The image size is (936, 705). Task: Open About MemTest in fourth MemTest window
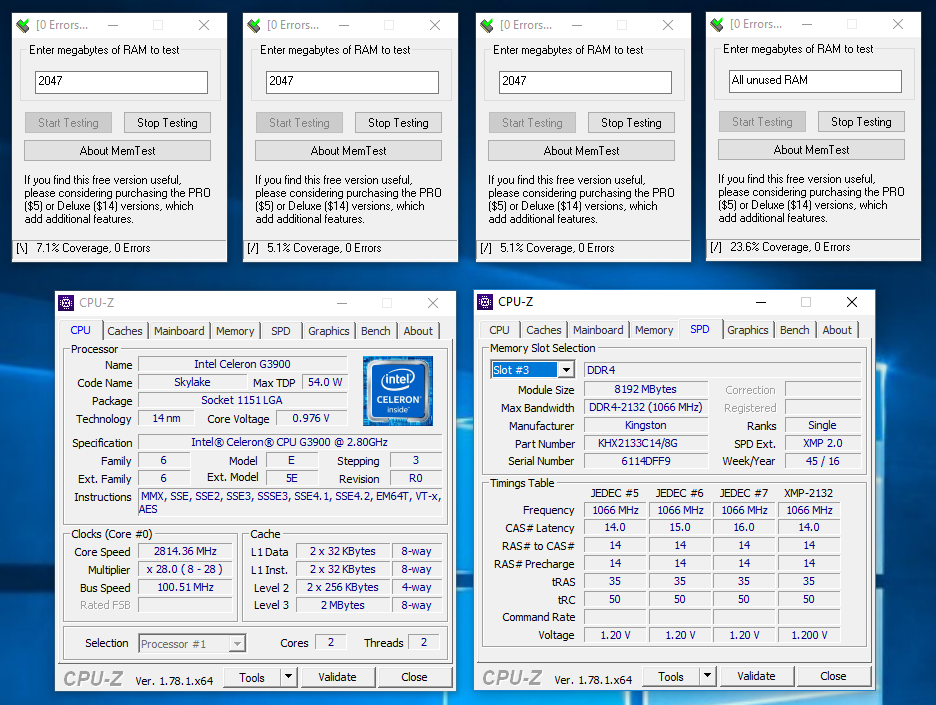click(811, 149)
